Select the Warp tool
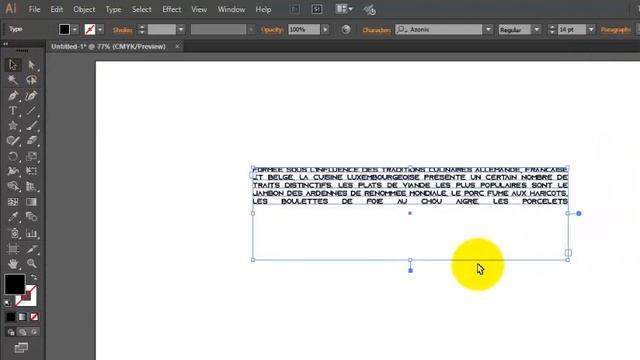 point(13,171)
